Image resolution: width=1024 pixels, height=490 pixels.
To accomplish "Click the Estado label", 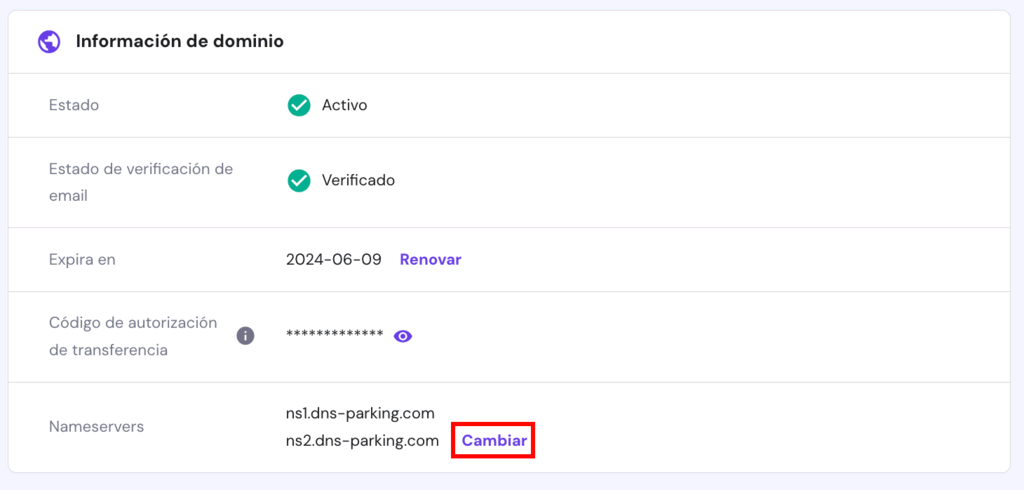I will coord(74,105).
